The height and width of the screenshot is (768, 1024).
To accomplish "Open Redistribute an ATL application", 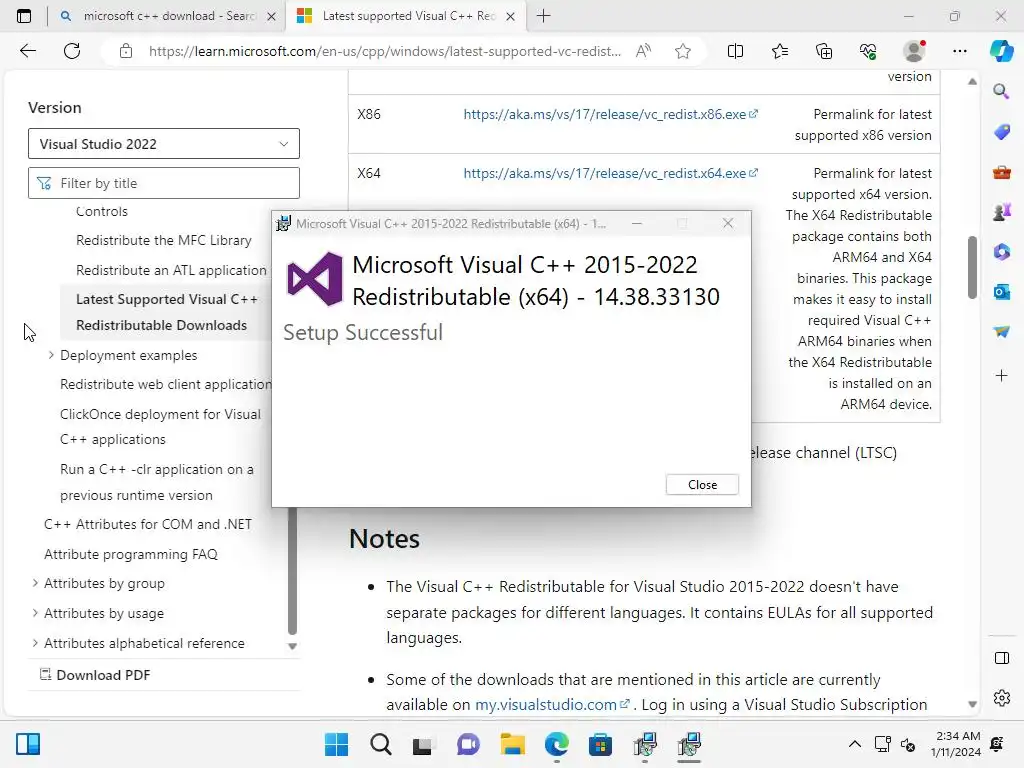I will click(x=171, y=270).
